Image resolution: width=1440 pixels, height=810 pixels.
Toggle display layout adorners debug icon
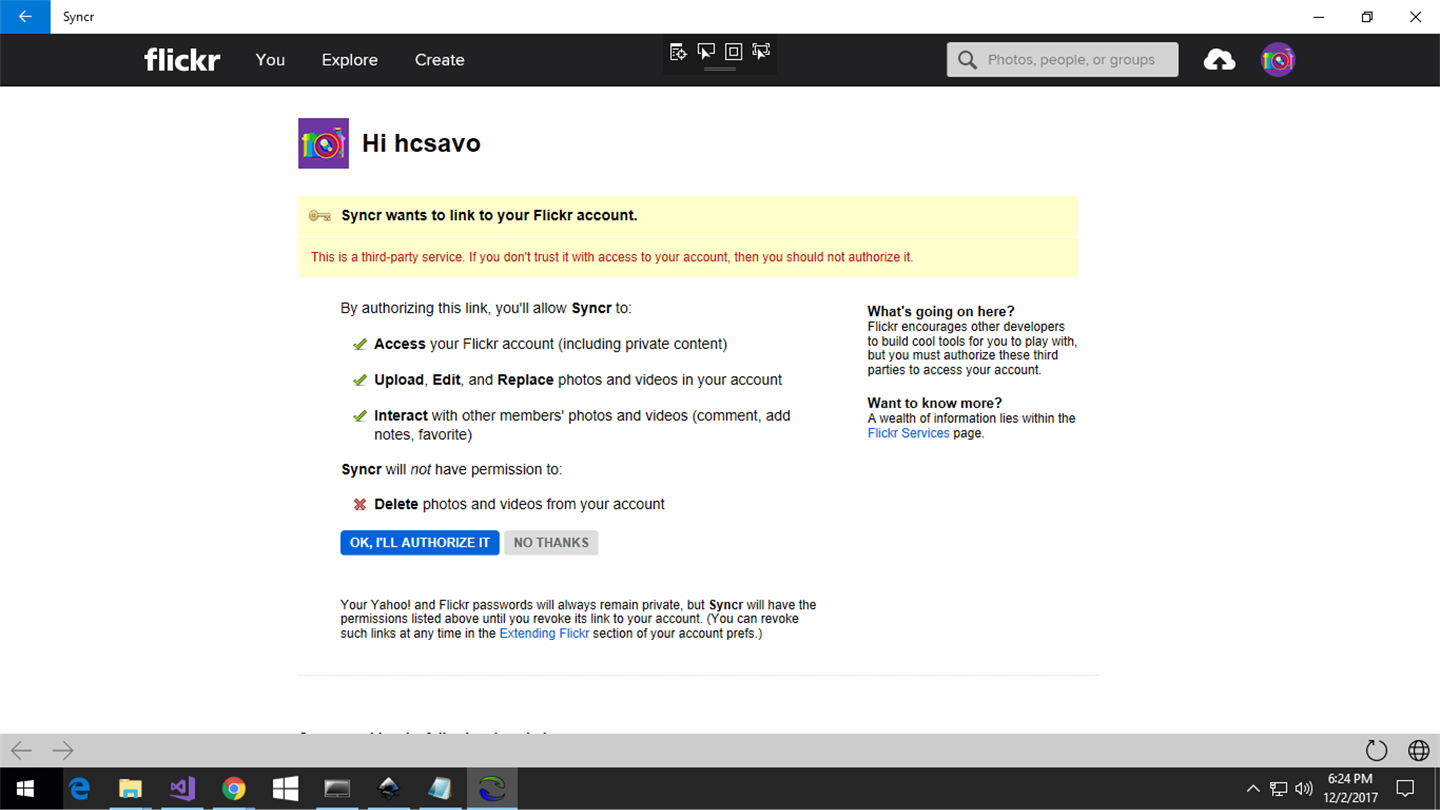[x=733, y=52]
